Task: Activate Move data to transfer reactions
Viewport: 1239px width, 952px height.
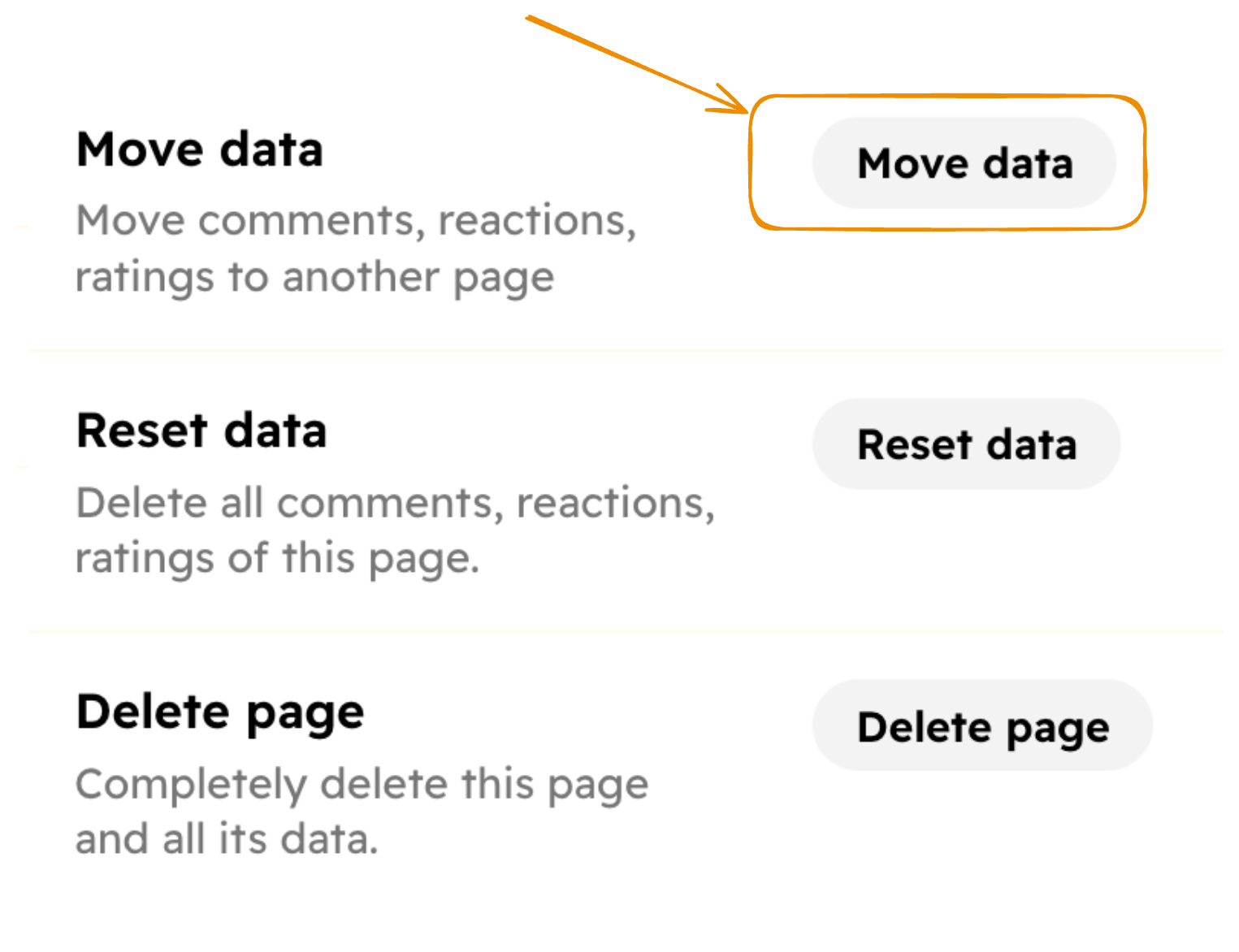Action: (x=964, y=163)
